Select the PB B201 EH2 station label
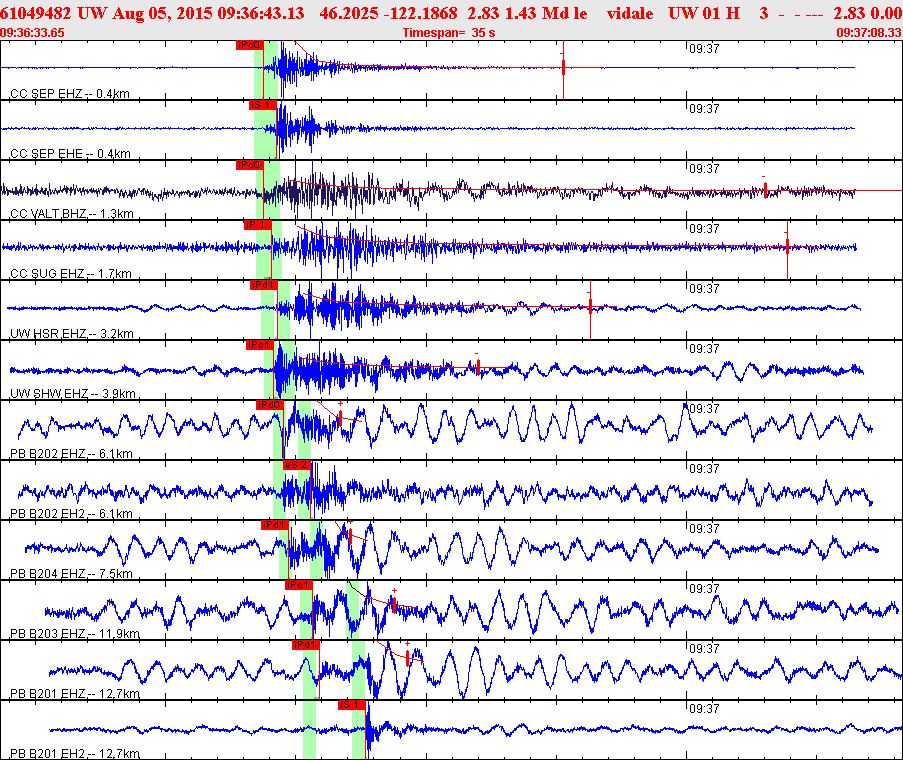 point(73,753)
